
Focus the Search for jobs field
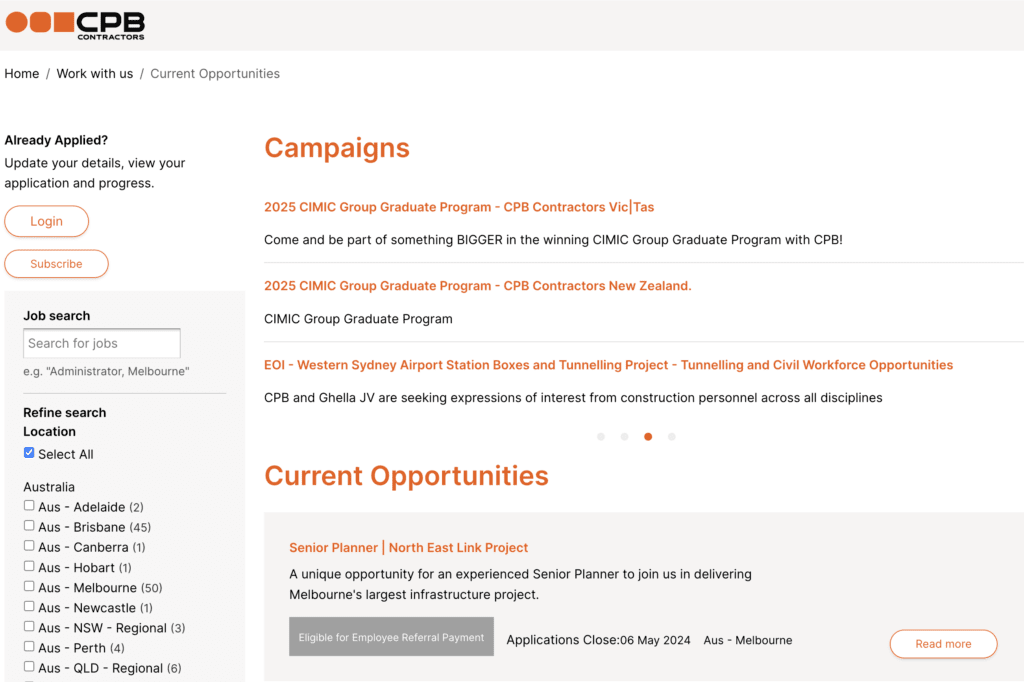102,343
